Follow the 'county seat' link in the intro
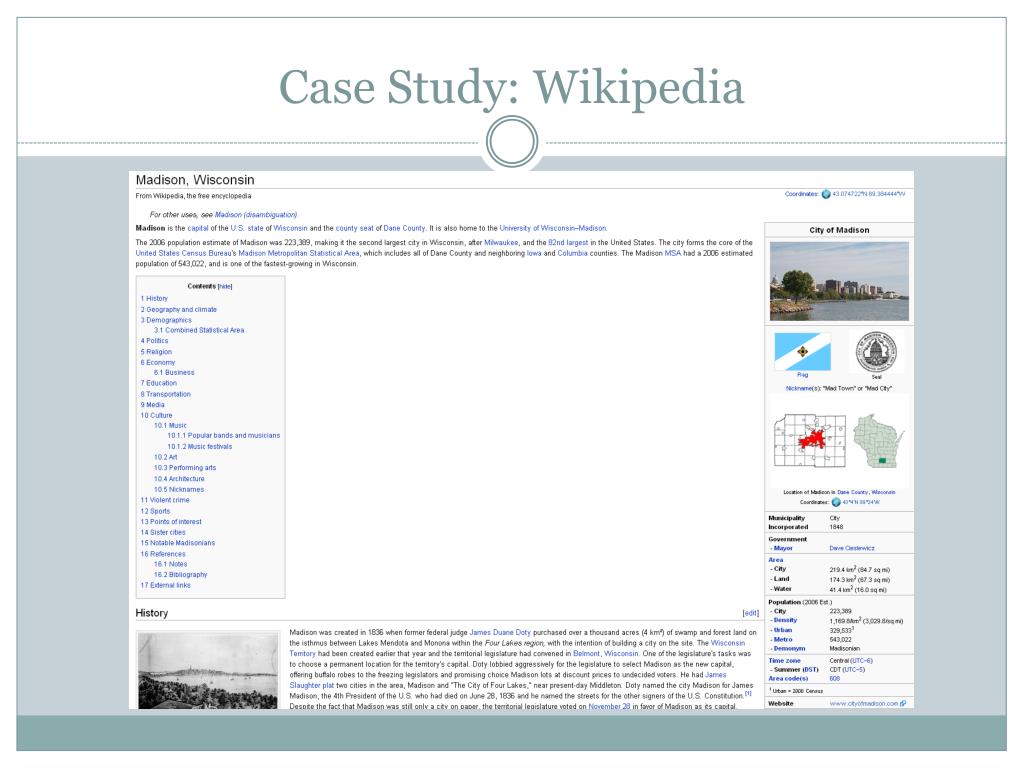The width and height of the screenshot is (1024, 768). point(355,228)
